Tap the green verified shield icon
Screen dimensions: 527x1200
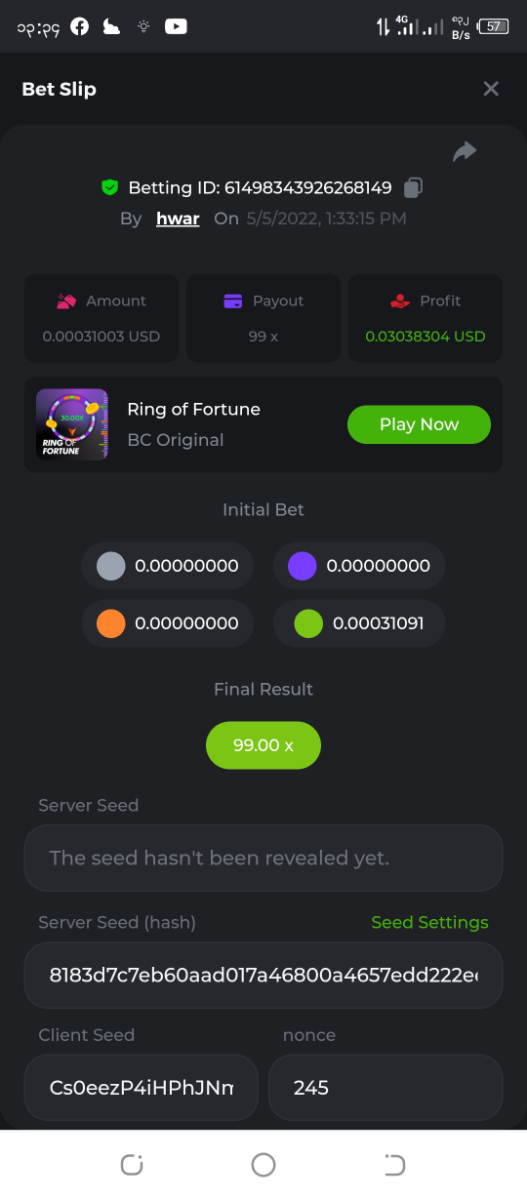coord(110,187)
